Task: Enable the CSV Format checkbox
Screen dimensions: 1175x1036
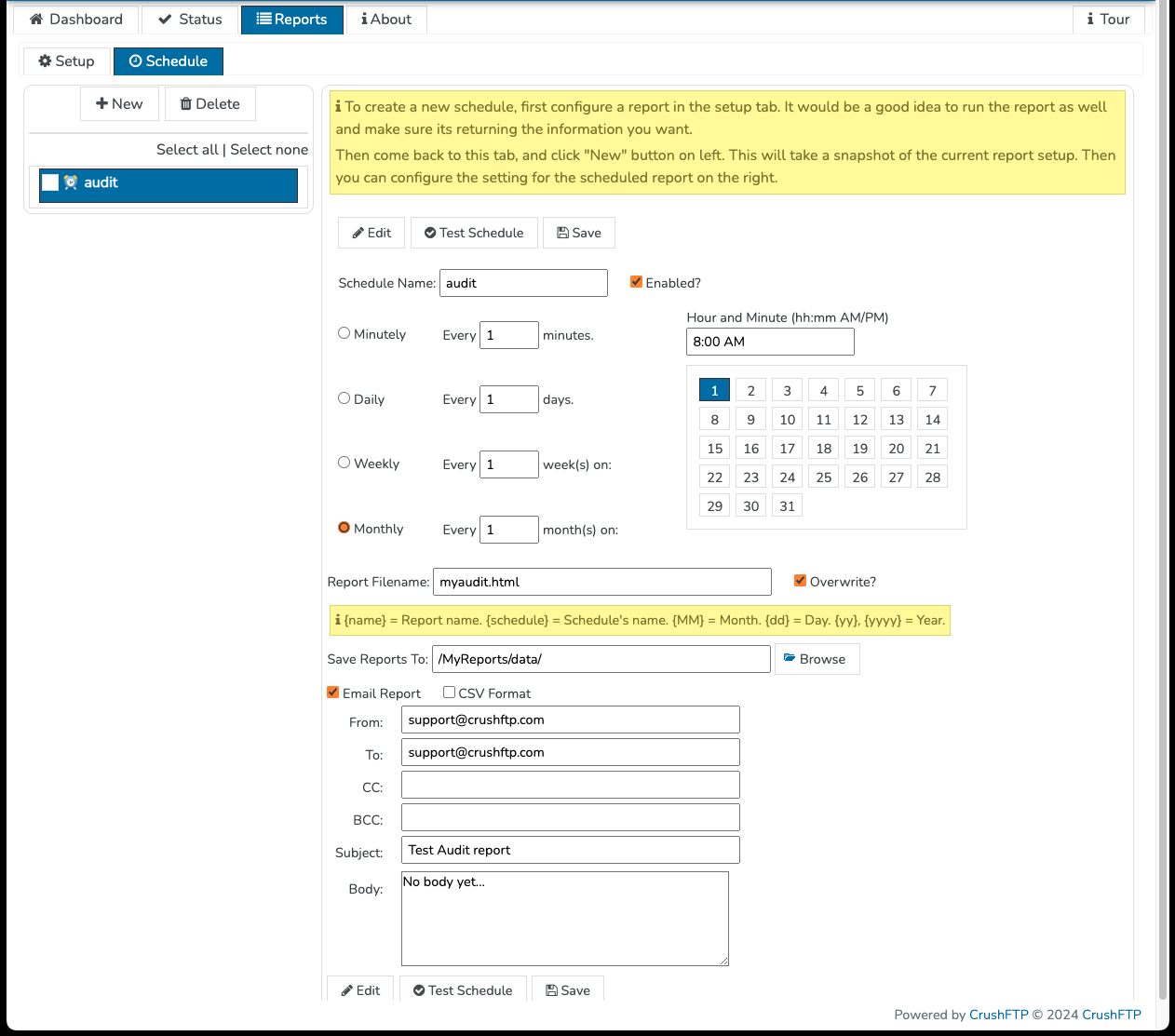Action: click(450, 693)
